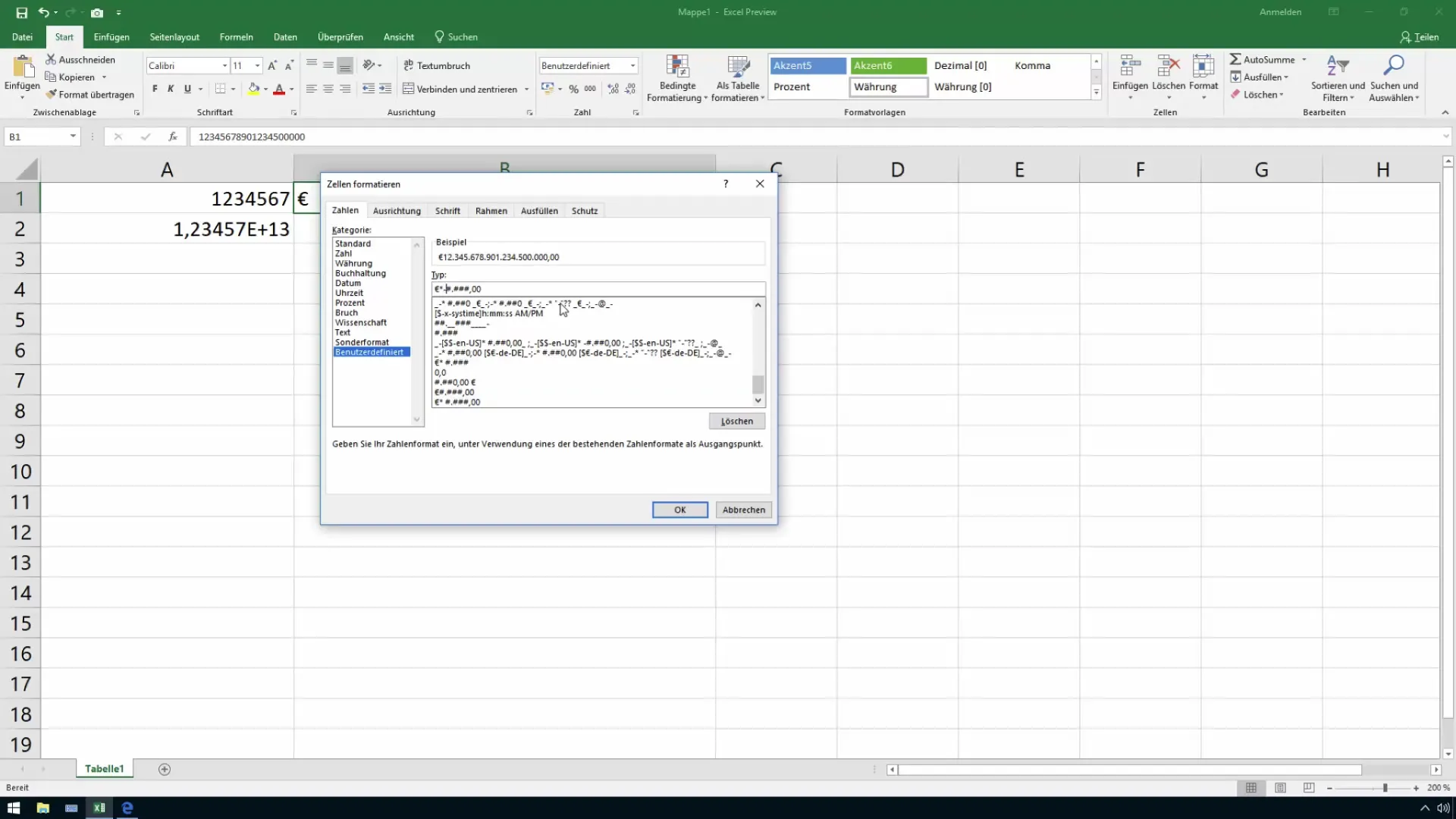Expand the Name Box B1 dropdown
The width and height of the screenshot is (1456, 819).
pyautogui.click(x=73, y=136)
